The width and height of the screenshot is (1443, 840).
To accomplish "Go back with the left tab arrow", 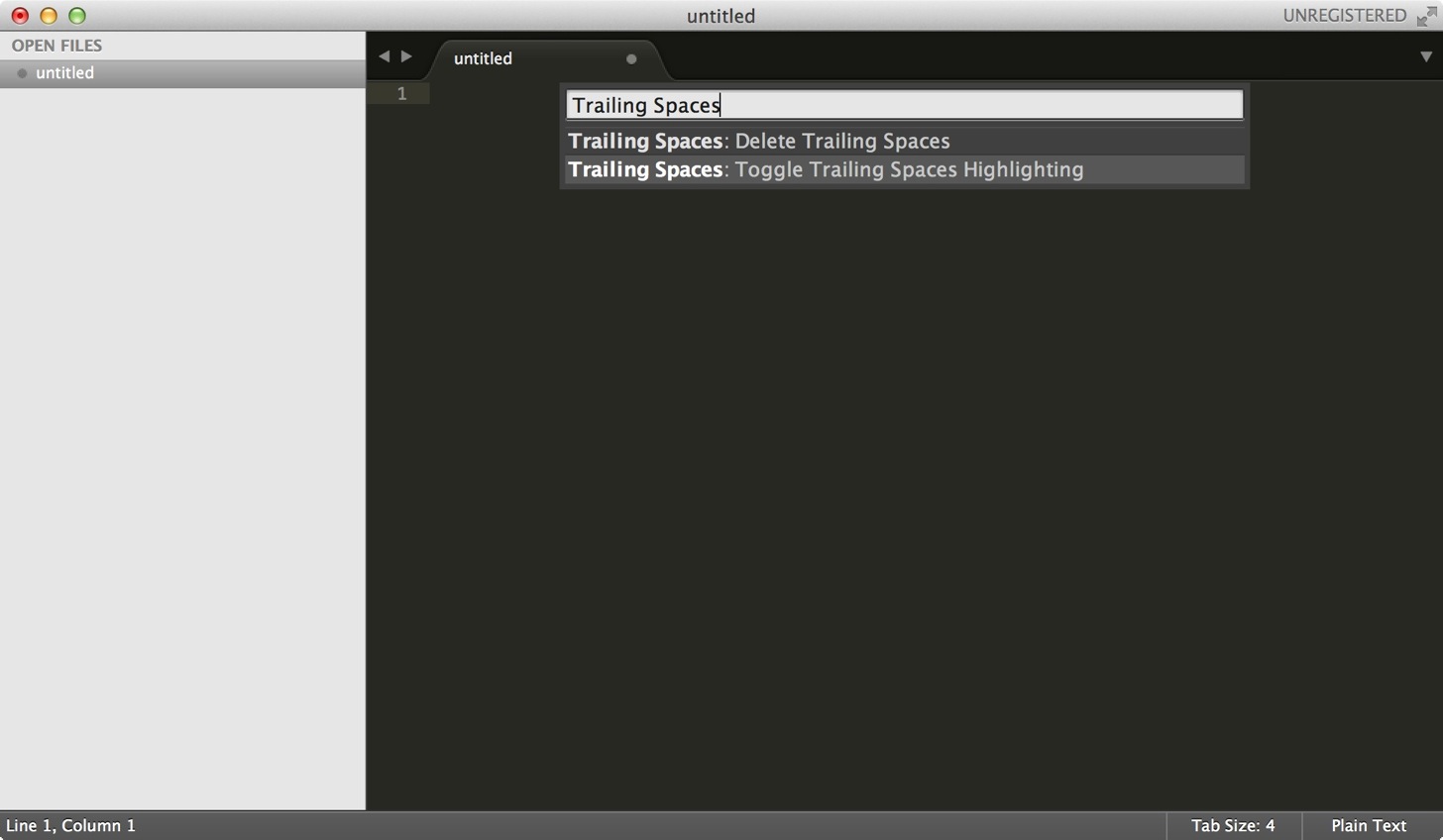I will (385, 56).
